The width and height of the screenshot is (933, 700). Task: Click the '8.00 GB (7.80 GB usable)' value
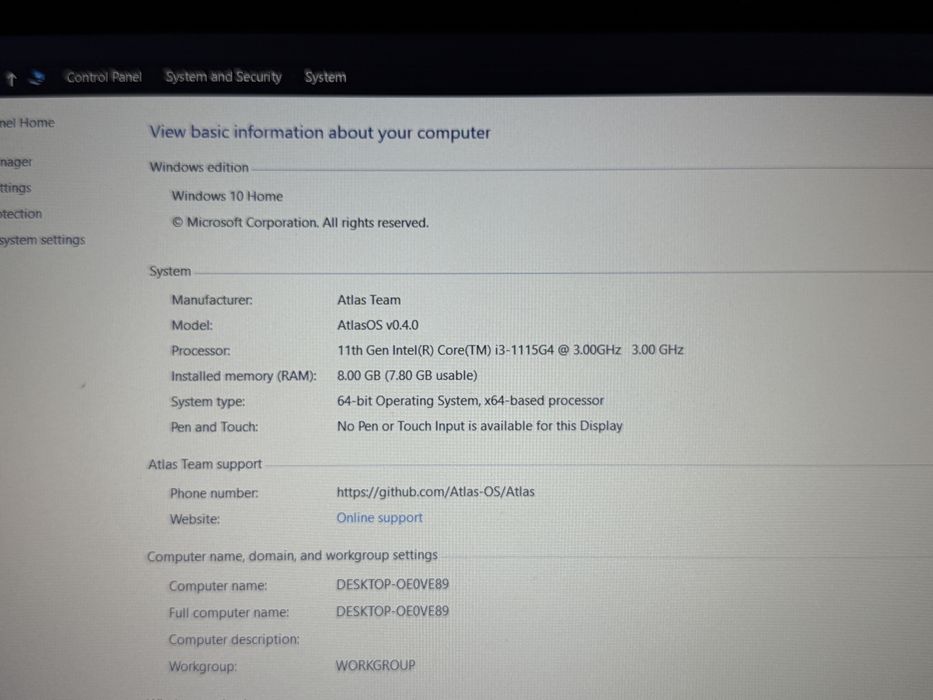(x=407, y=376)
